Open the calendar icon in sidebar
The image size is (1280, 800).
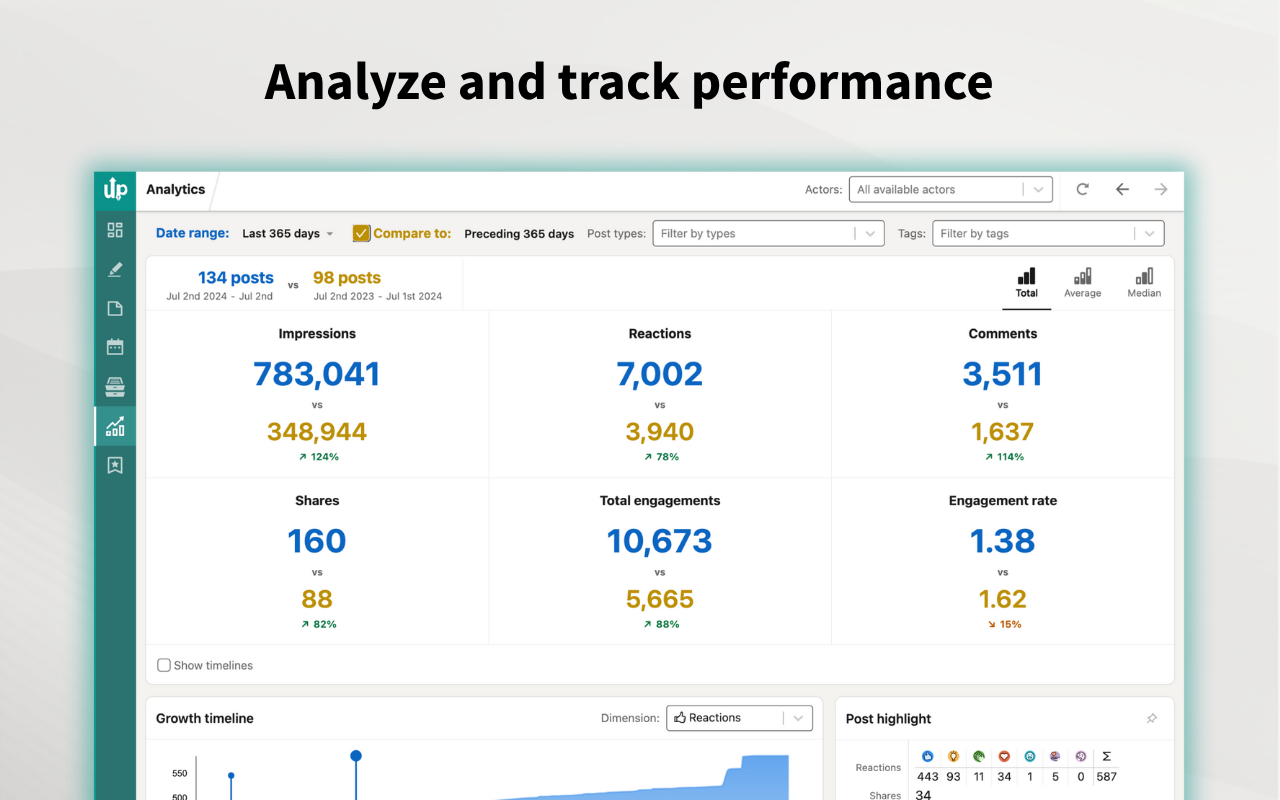[115, 347]
